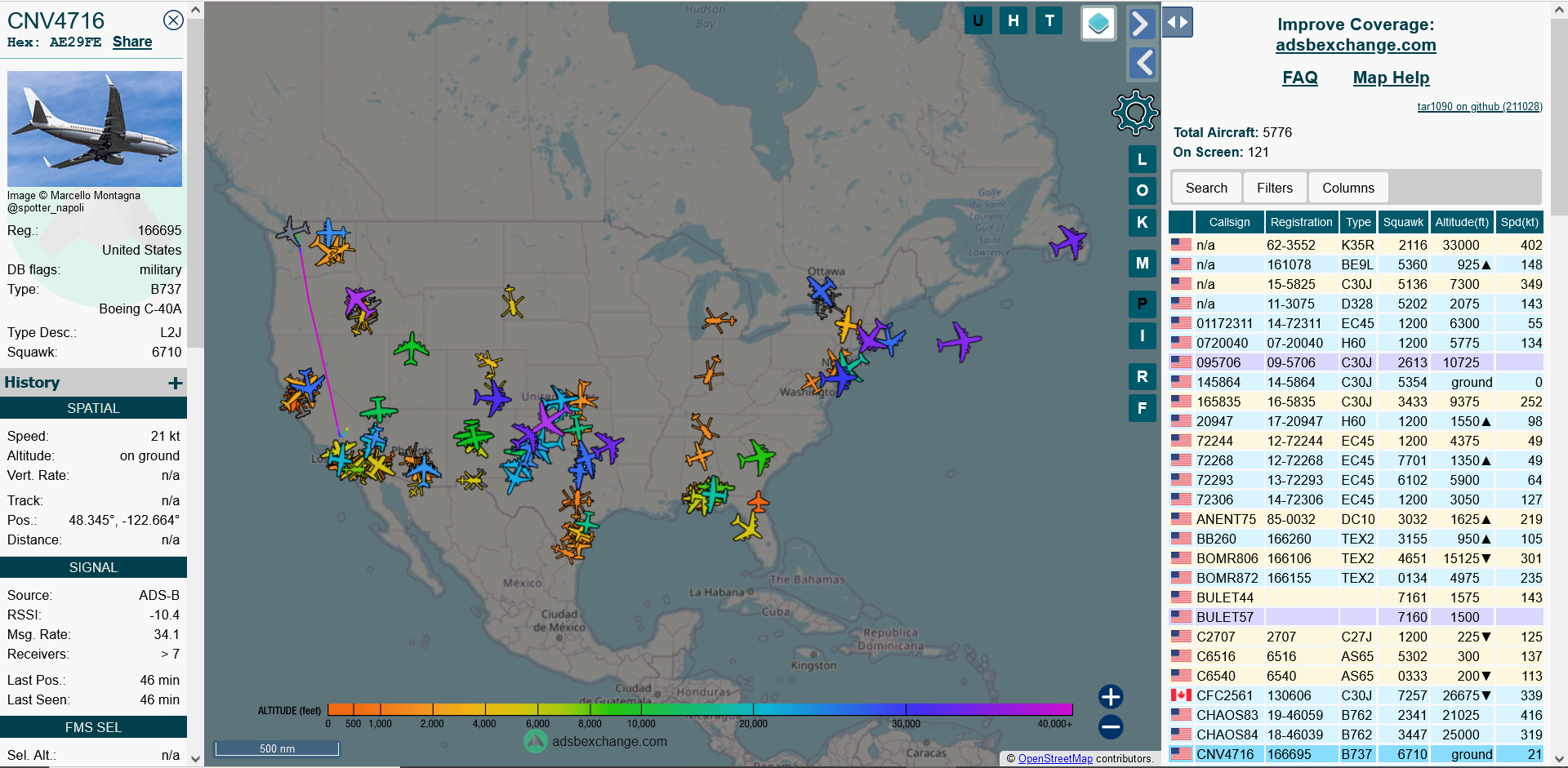Zoom in with the plus map button
Screen dimensions: 1568x768
tap(1111, 696)
